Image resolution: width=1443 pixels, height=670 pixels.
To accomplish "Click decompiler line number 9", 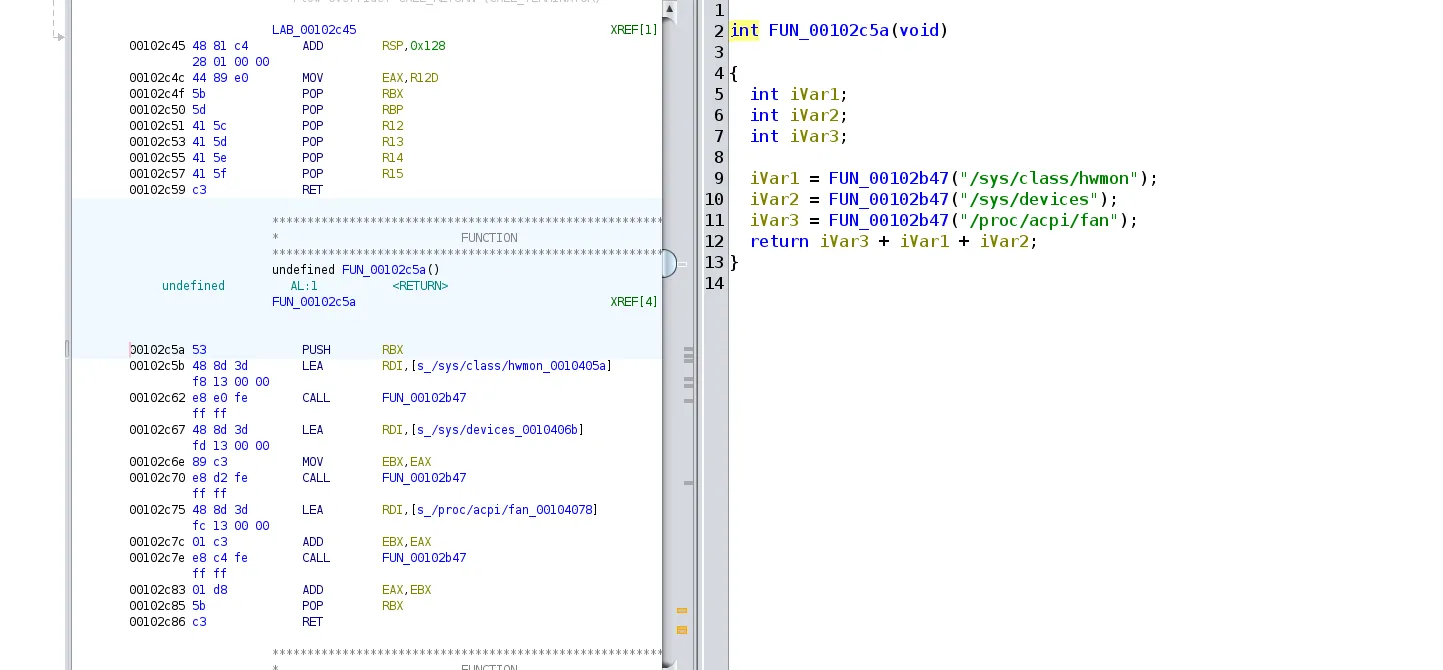I will point(719,178).
